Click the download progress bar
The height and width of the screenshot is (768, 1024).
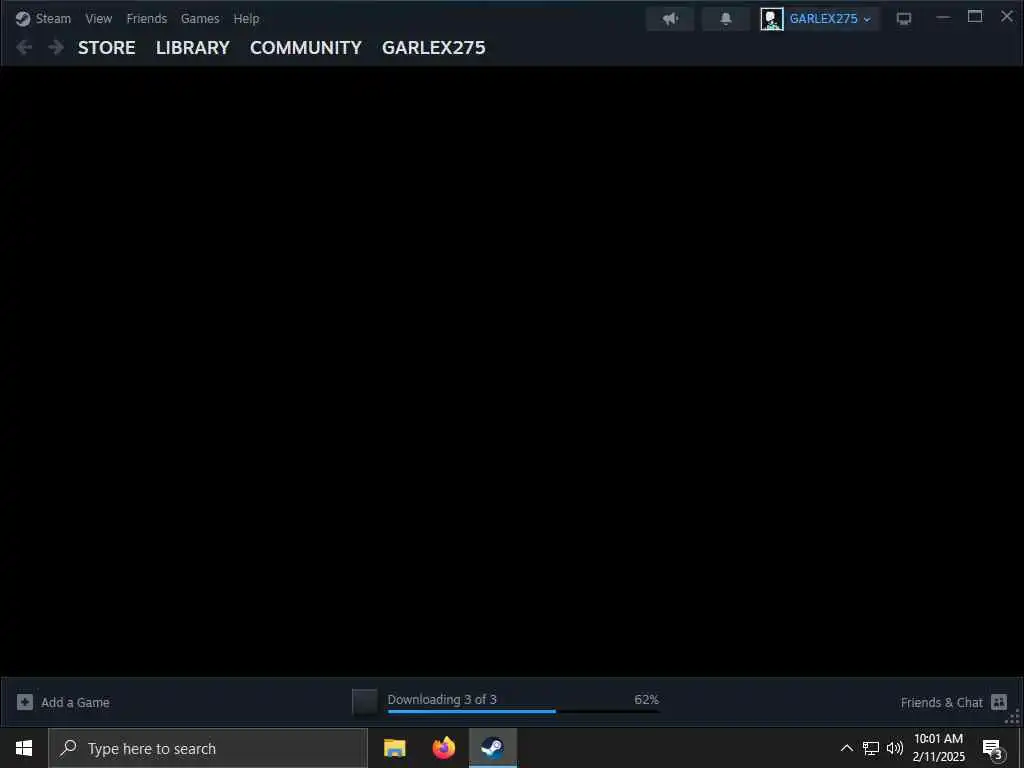point(523,711)
